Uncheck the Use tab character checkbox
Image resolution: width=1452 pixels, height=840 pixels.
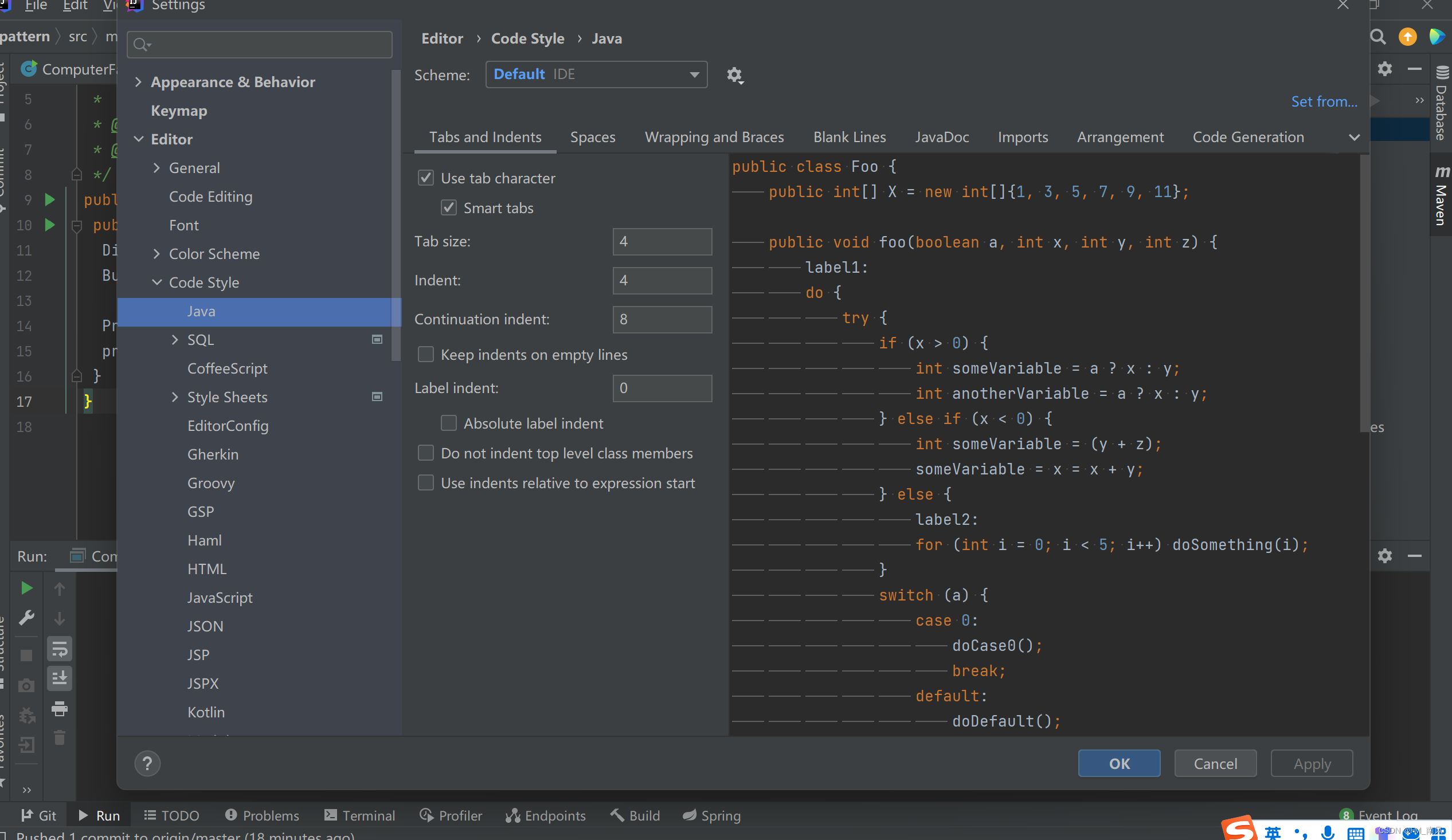pyautogui.click(x=426, y=178)
